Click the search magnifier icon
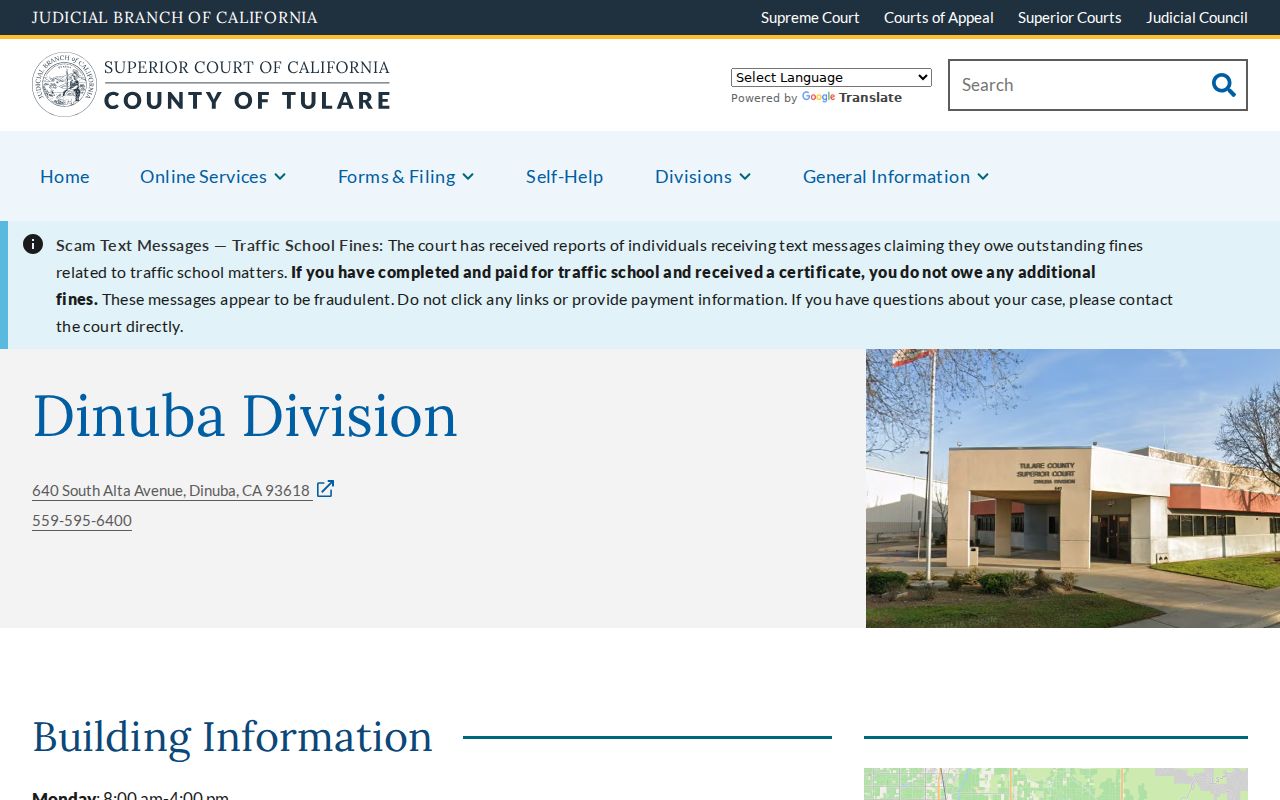Screen dimensions: 1280x800 1223,85
